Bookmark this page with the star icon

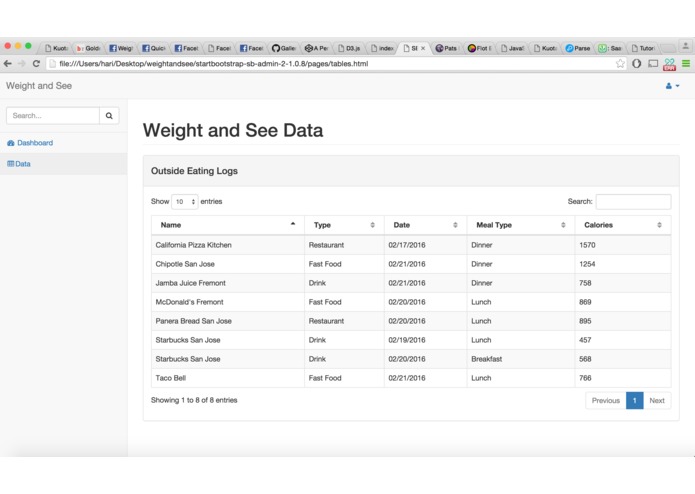(x=620, y=64)
